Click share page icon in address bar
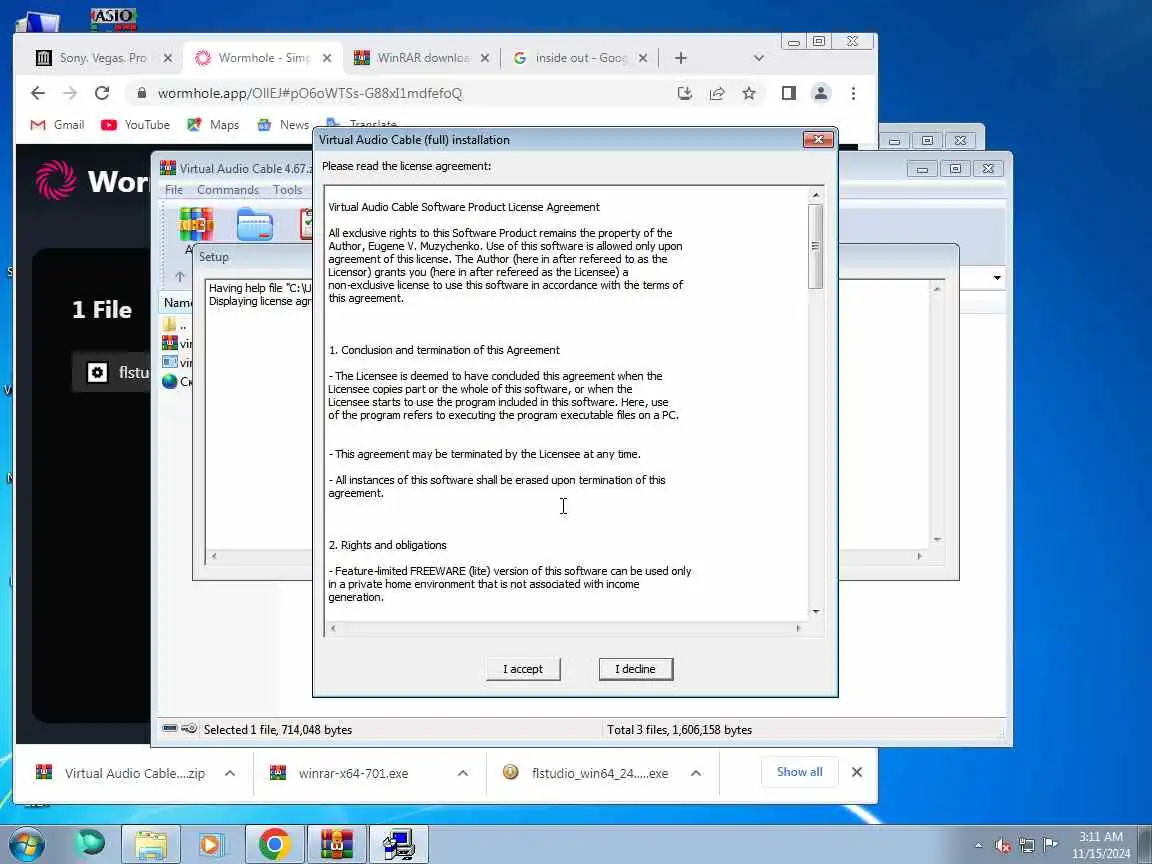This screenshot has height=864, width=1152. point(717,93)
